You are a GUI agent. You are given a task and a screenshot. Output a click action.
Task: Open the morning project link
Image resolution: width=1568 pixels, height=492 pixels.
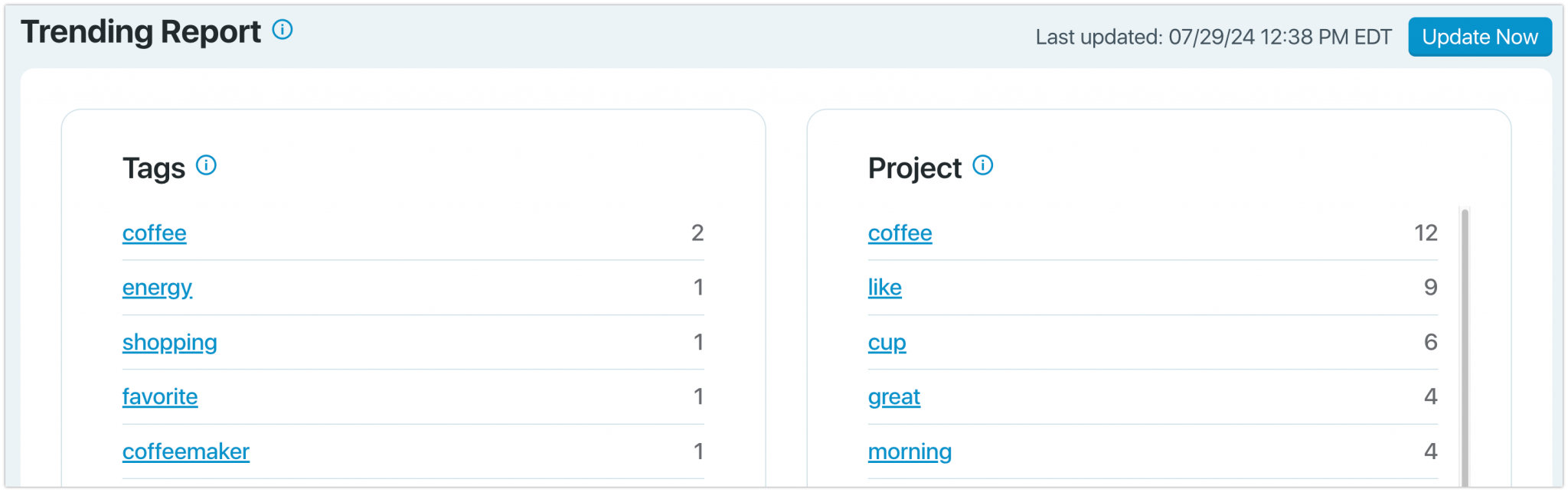click(910, 451)
